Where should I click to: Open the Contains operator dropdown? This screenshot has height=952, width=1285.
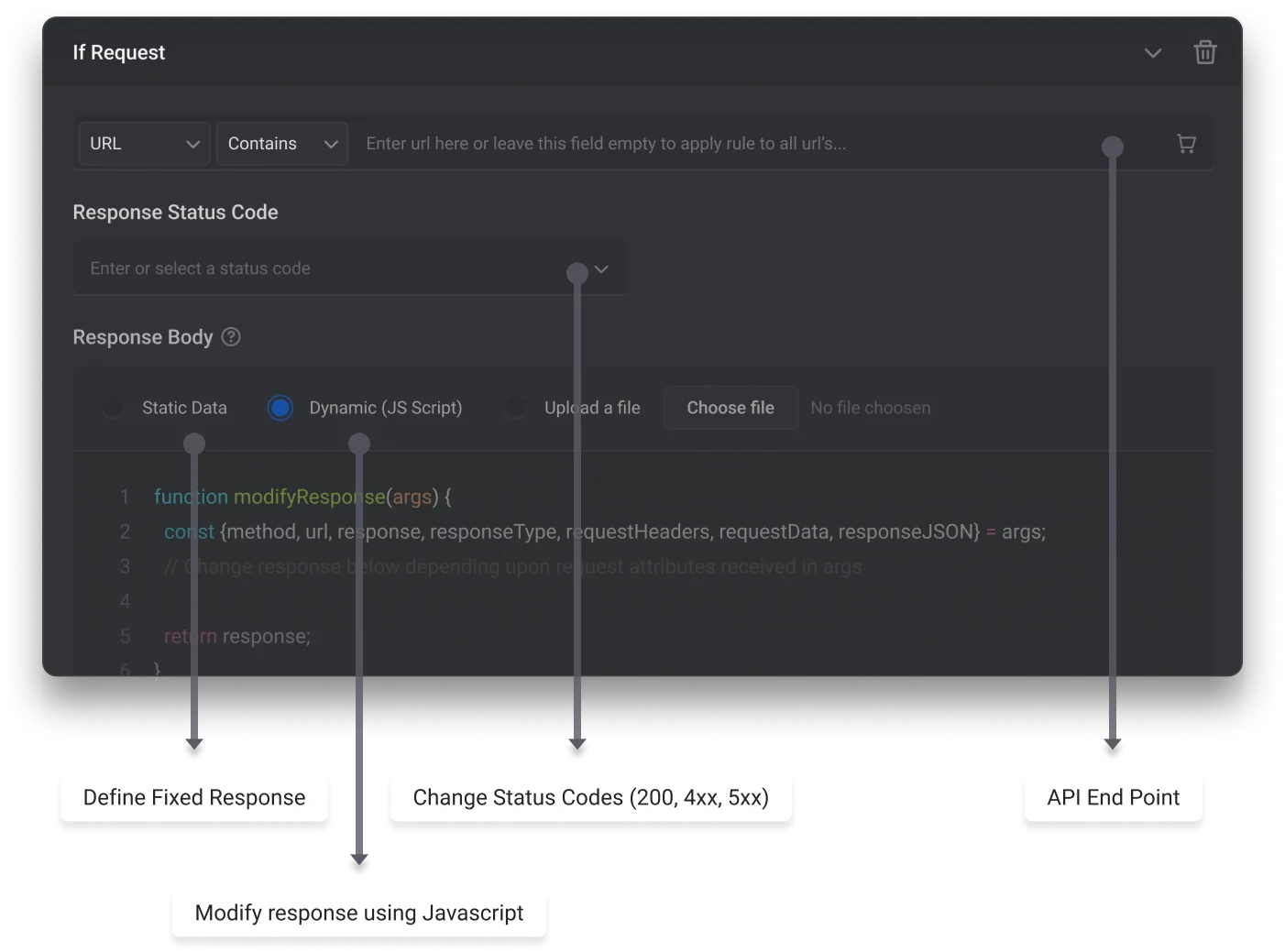pos(282,144)
